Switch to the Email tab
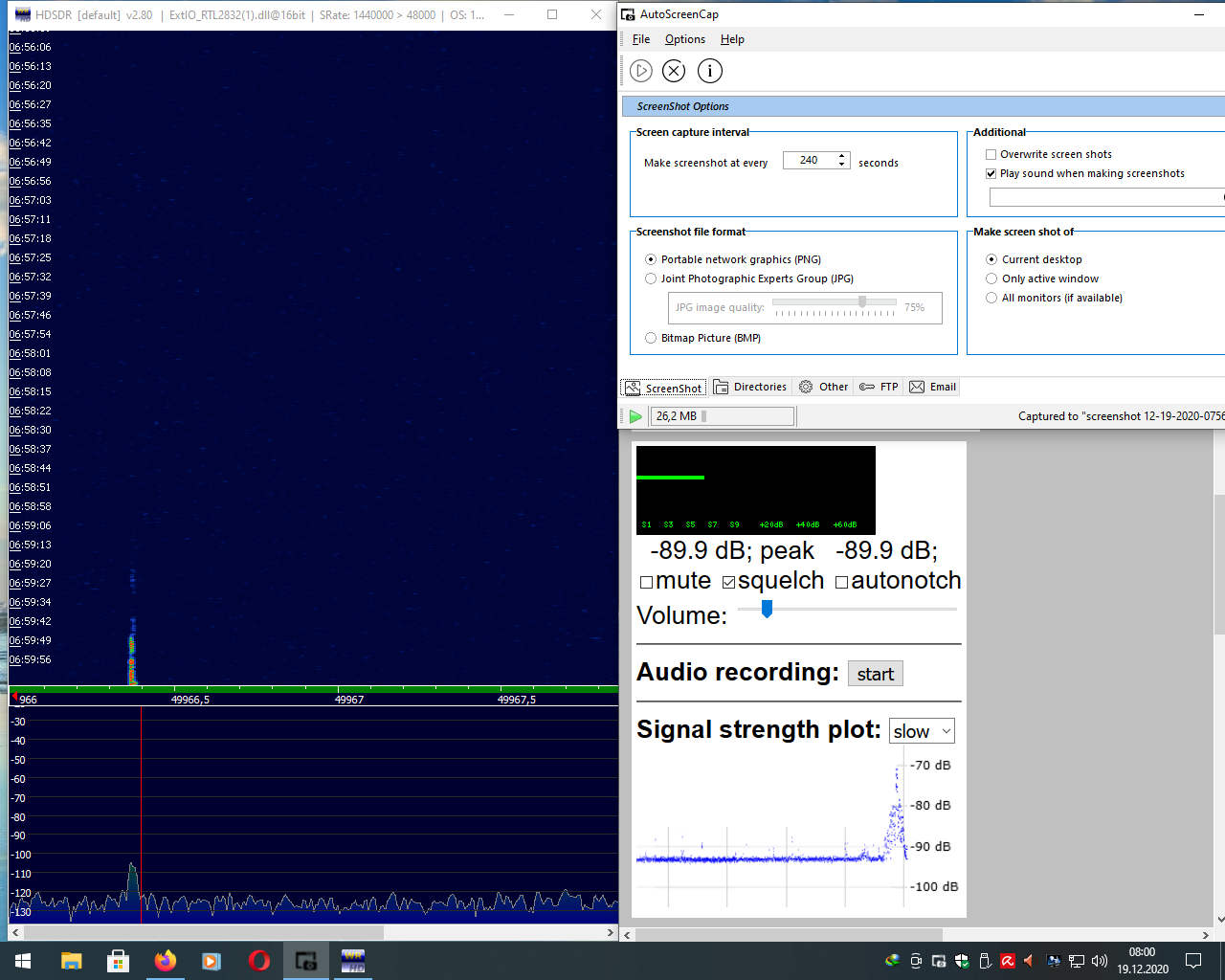This screenshot has width=1225, height=980. click(x=933, y=387)
